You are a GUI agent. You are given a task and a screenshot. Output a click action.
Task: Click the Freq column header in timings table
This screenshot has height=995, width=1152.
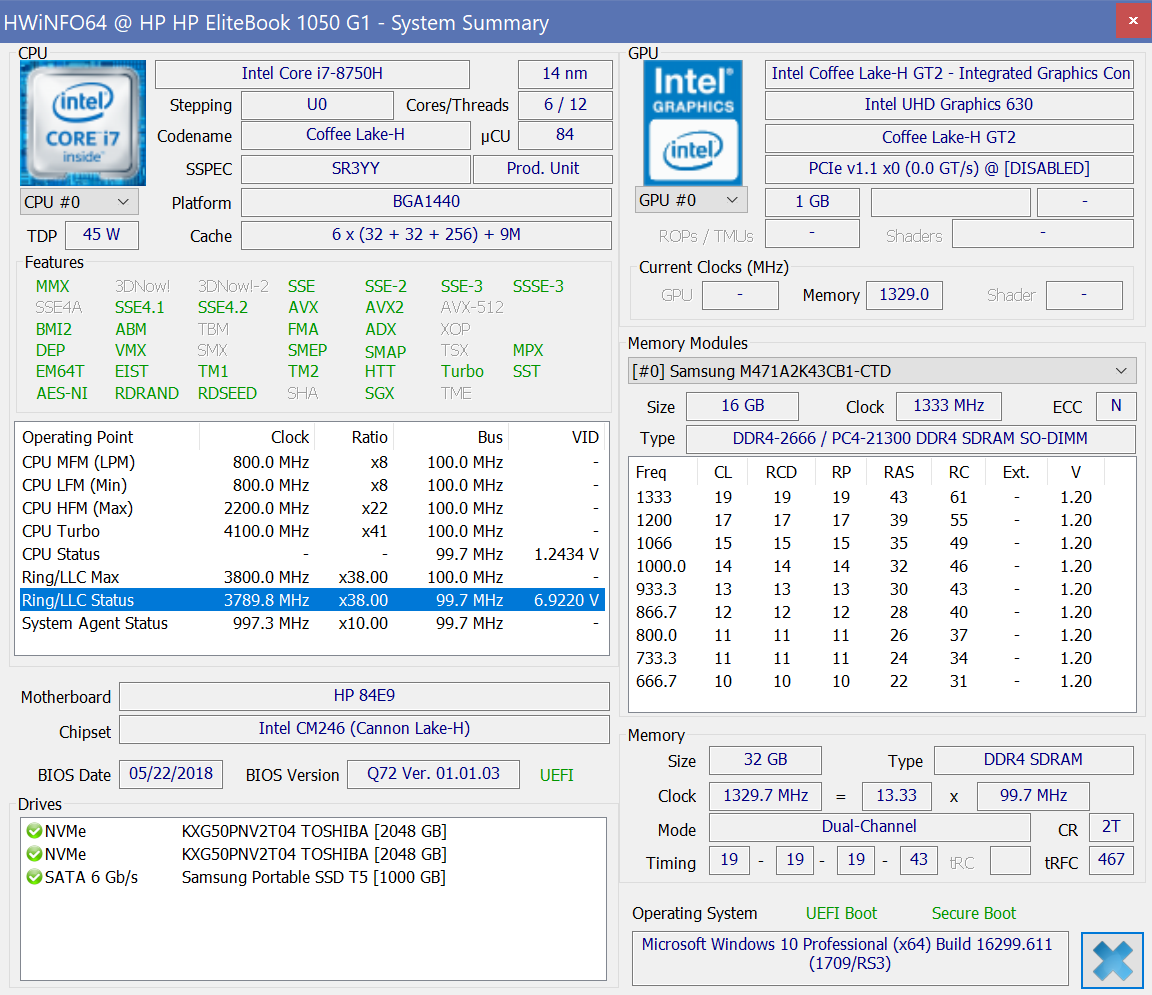[651, 472]
